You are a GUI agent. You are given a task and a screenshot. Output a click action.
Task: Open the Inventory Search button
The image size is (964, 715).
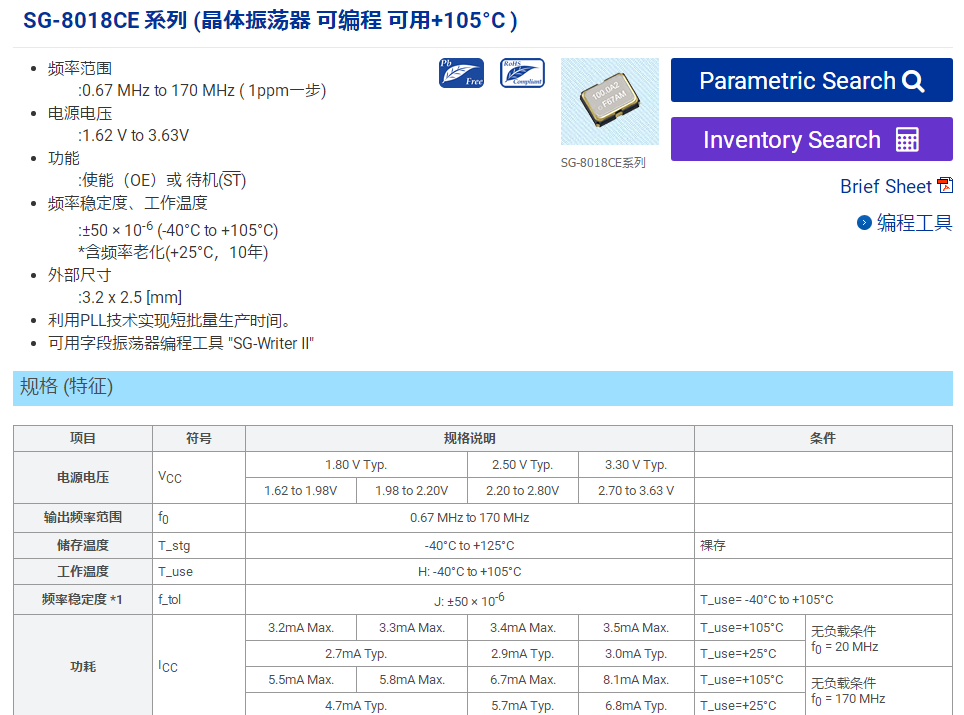[811, 139]
